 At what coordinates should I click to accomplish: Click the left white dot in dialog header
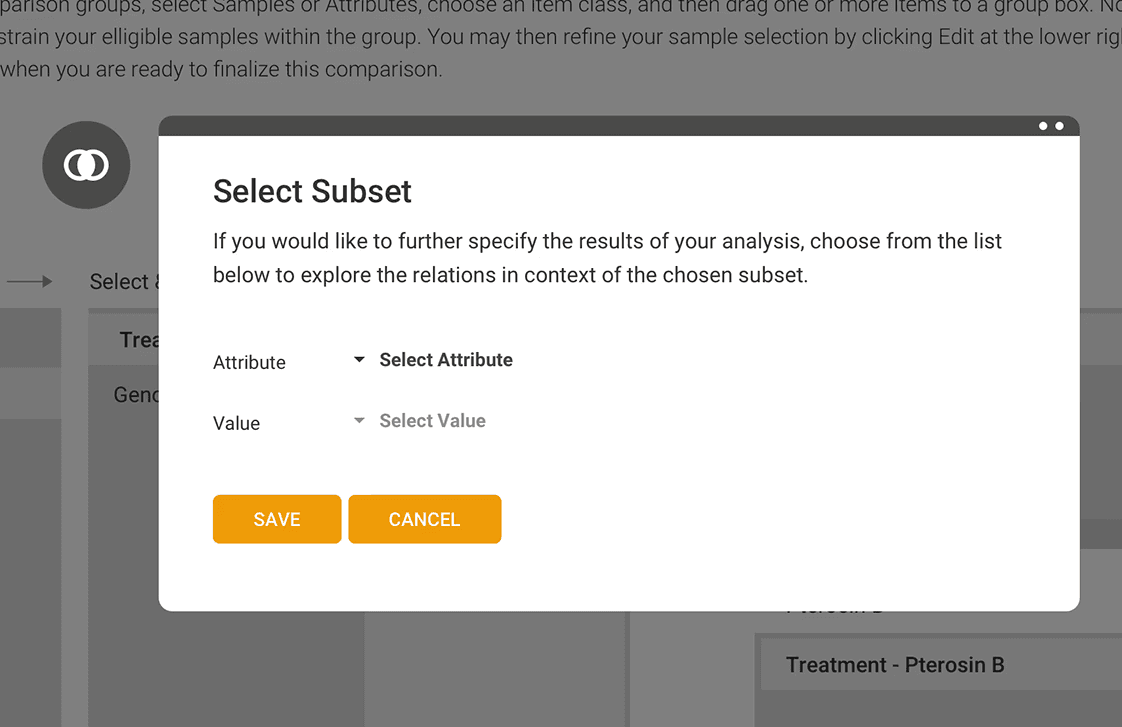1043,126
